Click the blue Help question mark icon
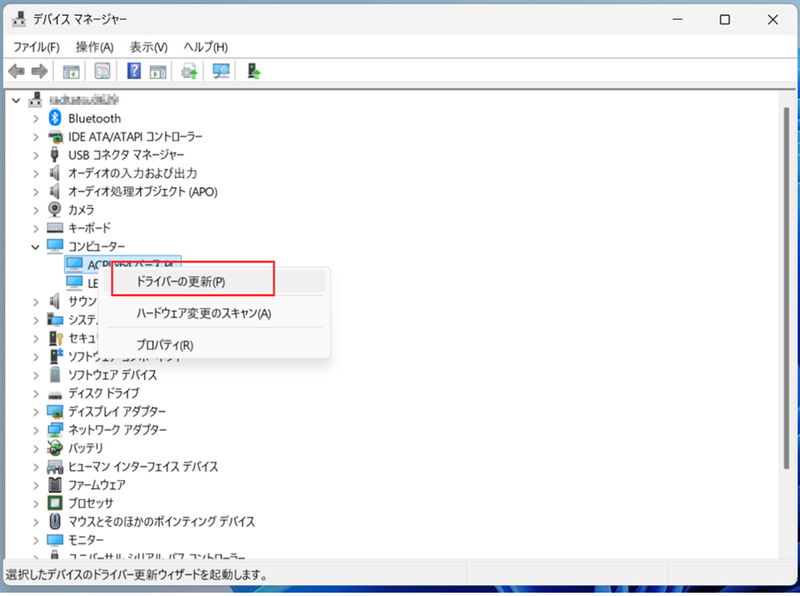Screen dimensions: 800x596 [135, 70]
